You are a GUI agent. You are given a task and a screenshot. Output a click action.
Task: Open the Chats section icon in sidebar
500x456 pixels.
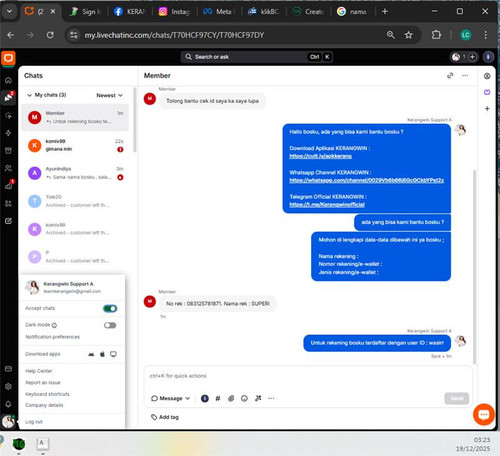click(9, 97)
